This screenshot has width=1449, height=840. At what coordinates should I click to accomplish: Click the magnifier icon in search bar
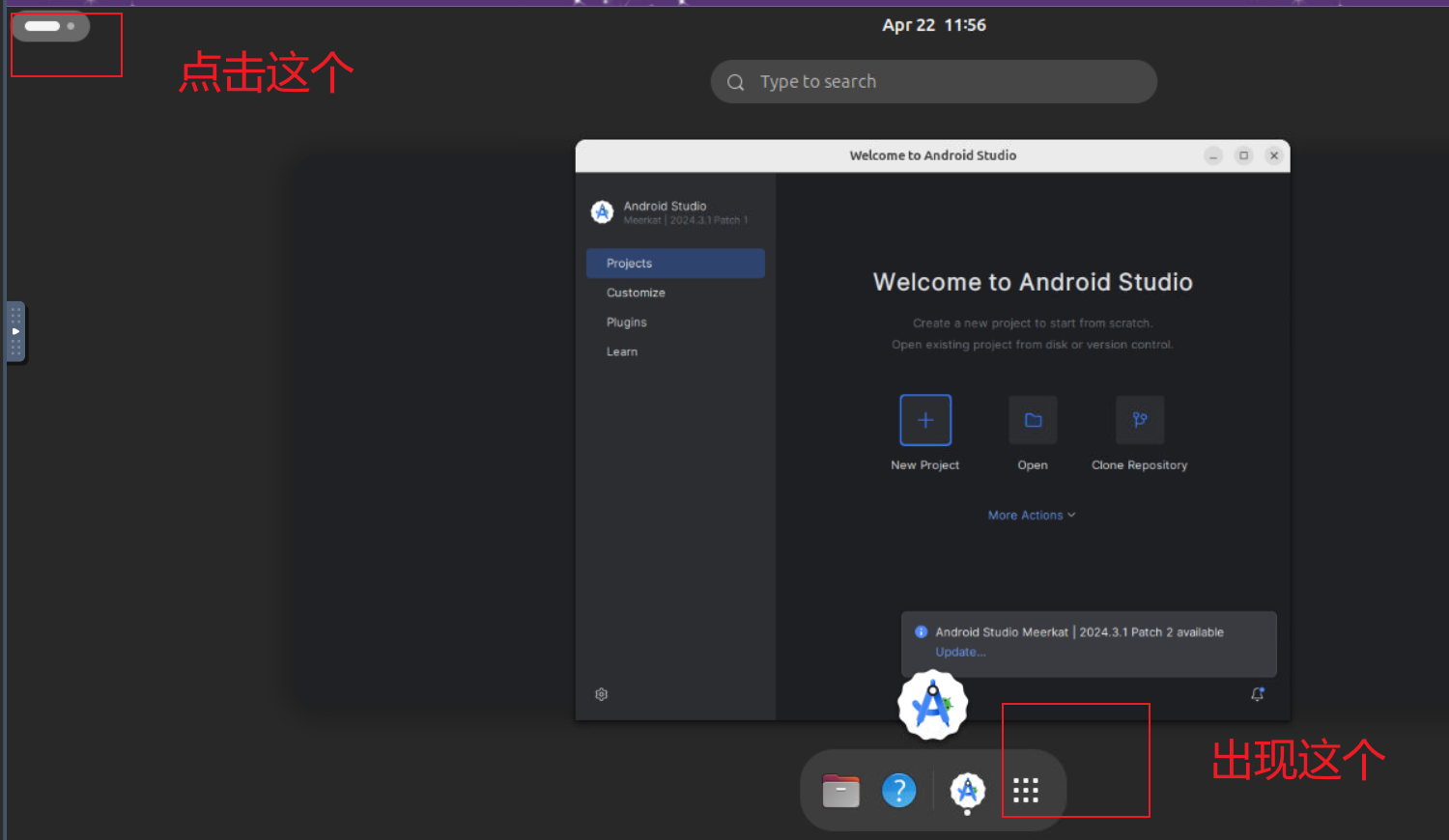point(736,83)
